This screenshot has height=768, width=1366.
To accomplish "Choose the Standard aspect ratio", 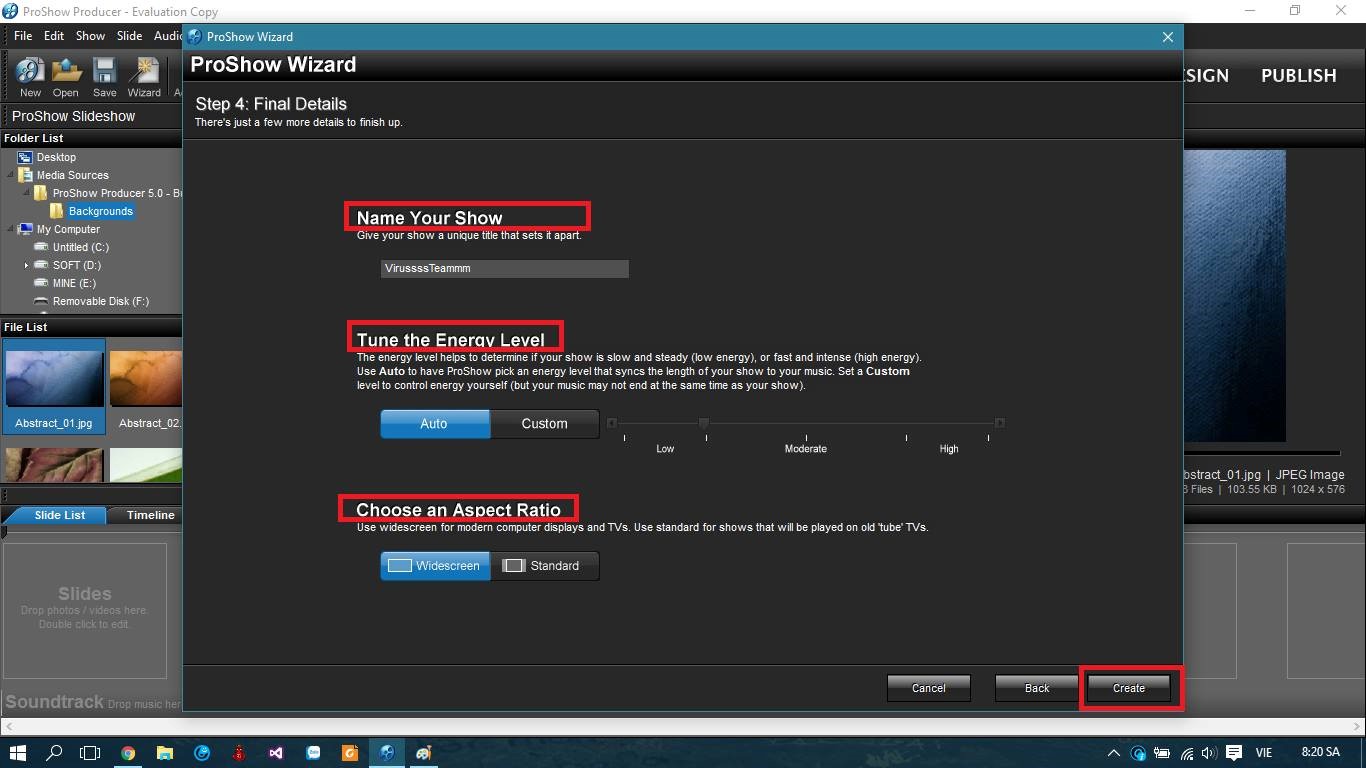I will pos(545,566).
